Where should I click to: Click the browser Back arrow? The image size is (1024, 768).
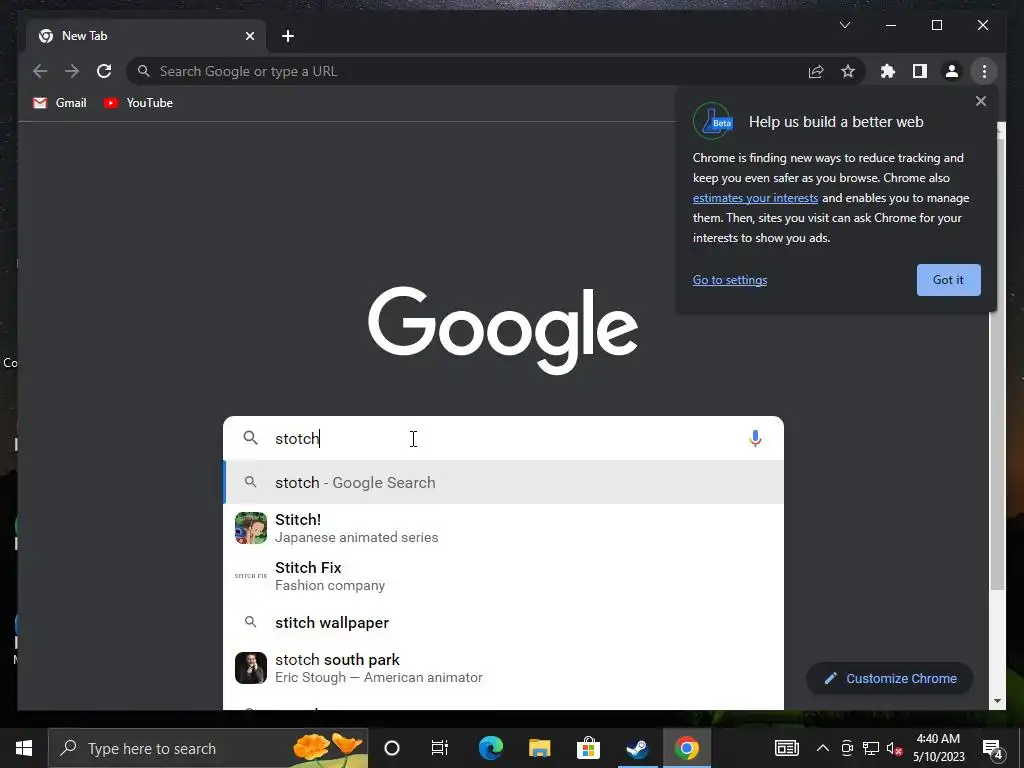(x=40, y=71)
